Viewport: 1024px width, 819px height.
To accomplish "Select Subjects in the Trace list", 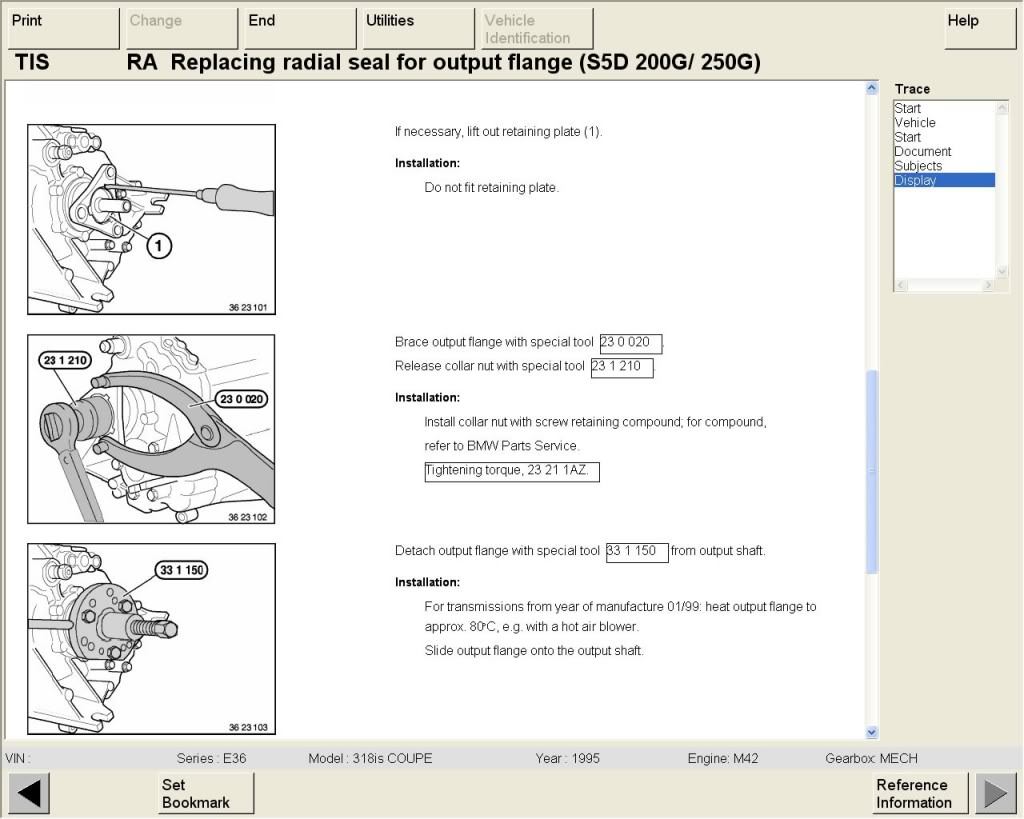I will [918, 166].
